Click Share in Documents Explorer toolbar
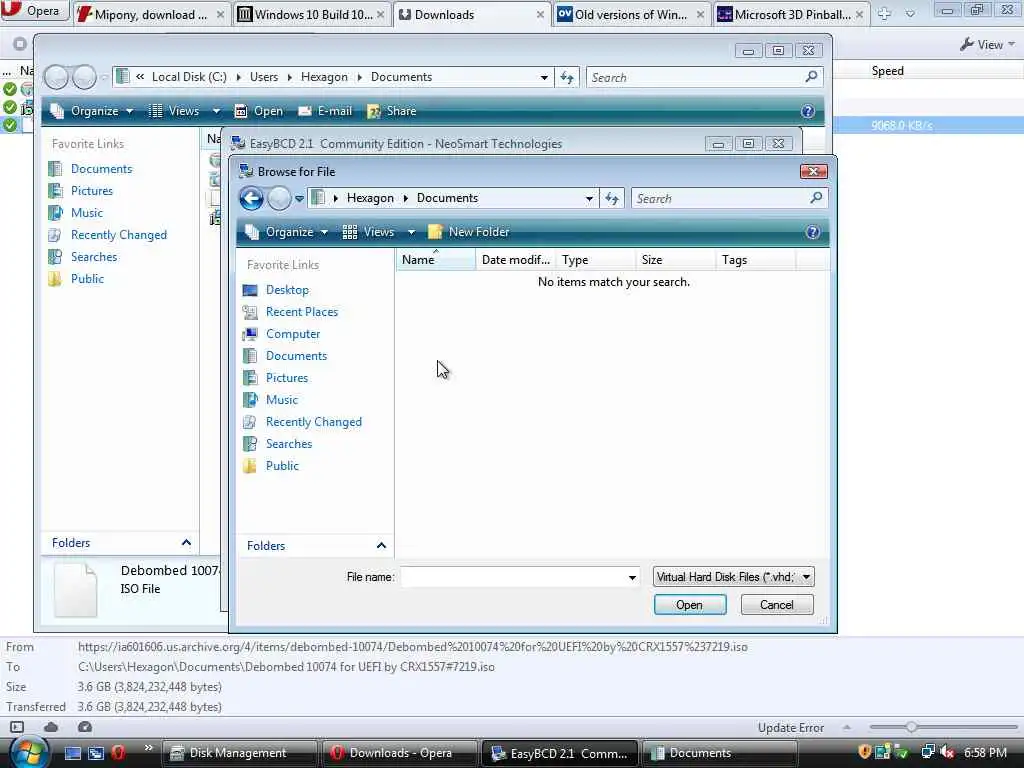1024x768 pixels. (392, 111)
